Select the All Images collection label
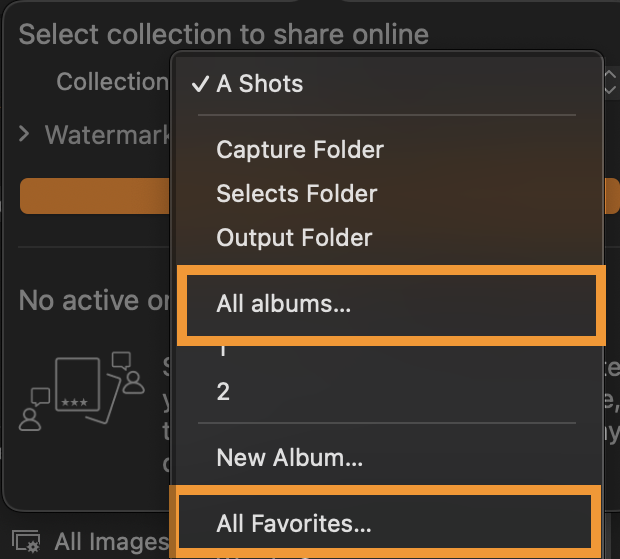The height and width of the screenshot is (559, 620). (x=112, y=542)
